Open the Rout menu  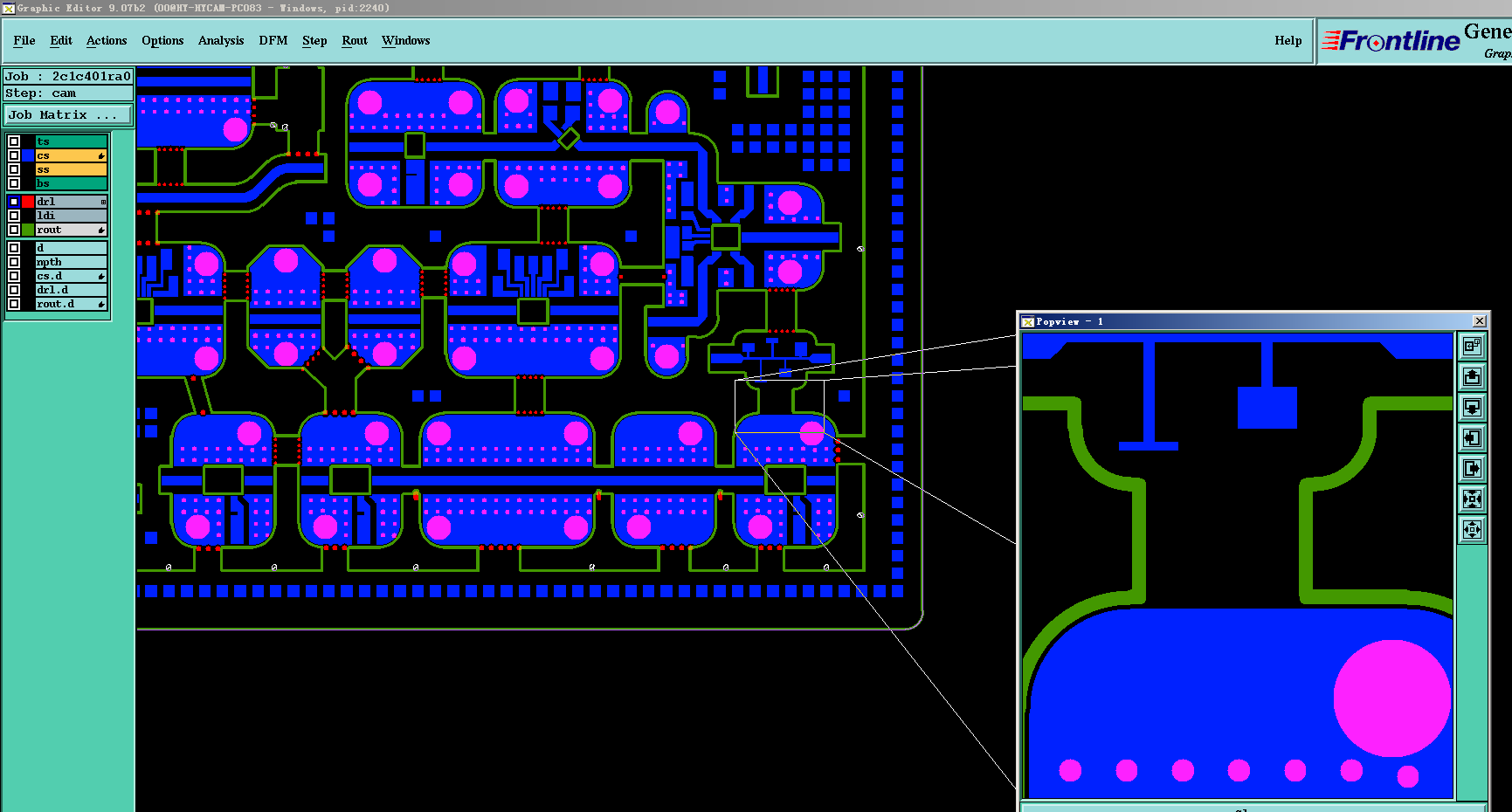(355, 40)
